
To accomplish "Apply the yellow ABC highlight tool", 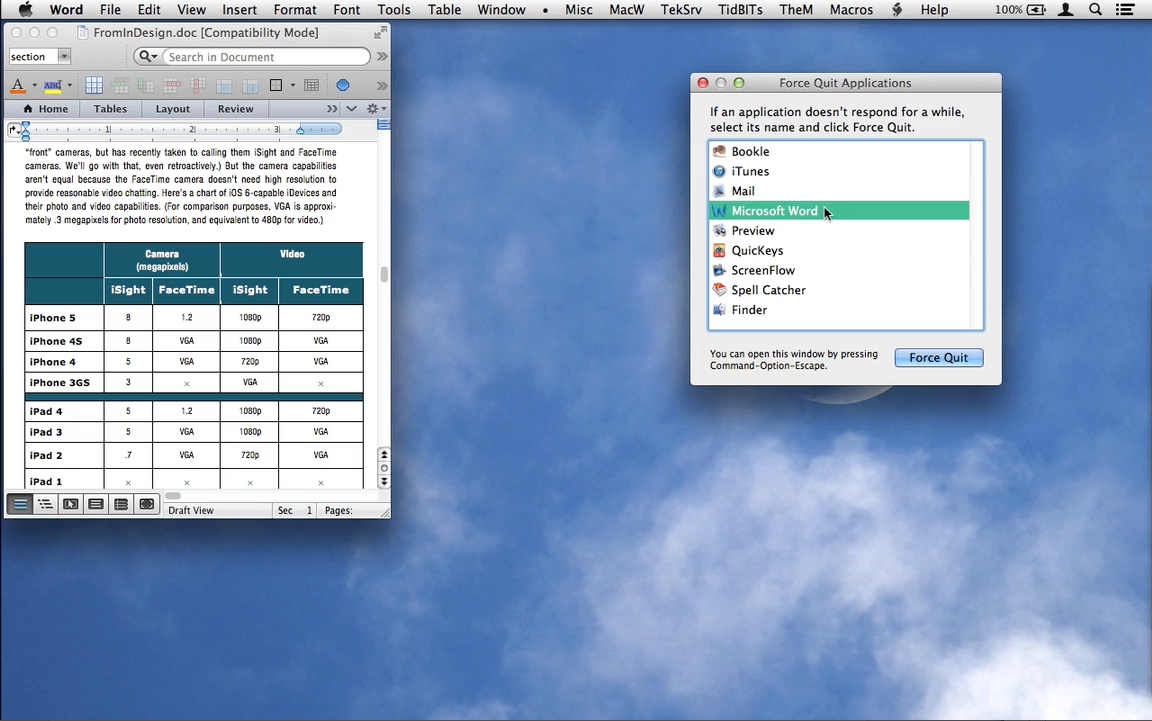I will (52, 85).
